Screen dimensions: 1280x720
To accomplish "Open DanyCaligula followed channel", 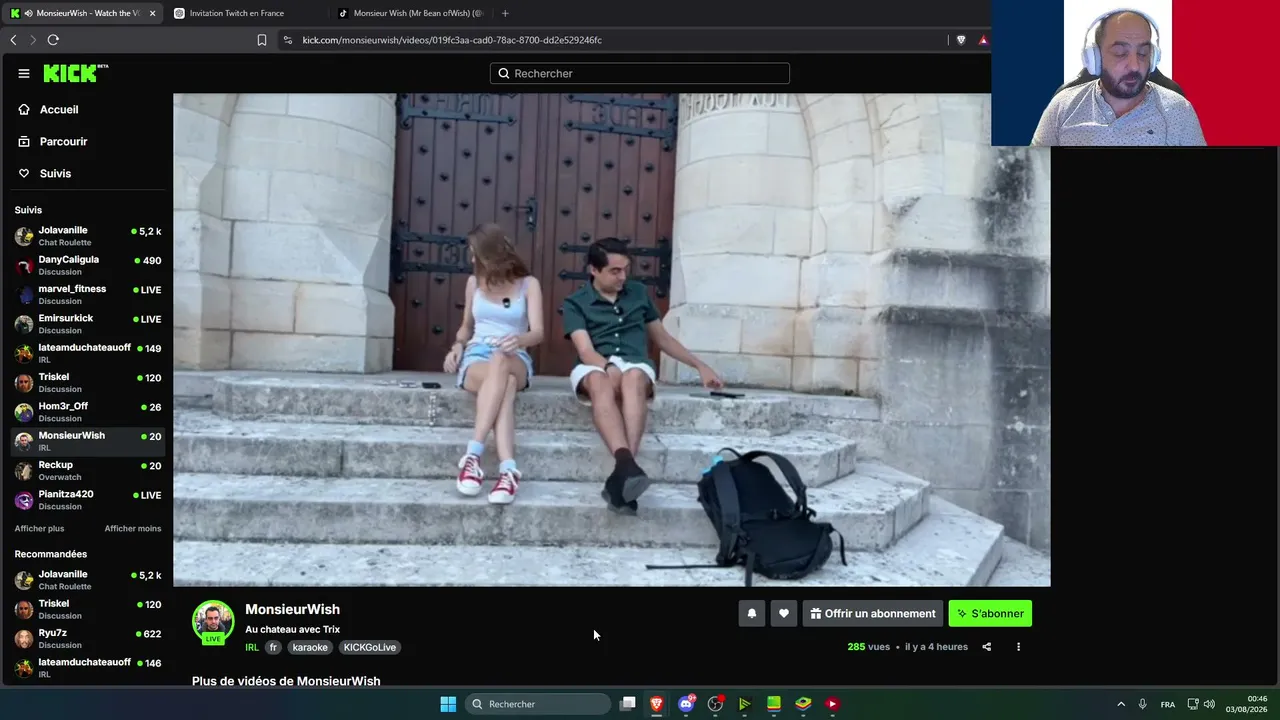I will coord(88,265).
